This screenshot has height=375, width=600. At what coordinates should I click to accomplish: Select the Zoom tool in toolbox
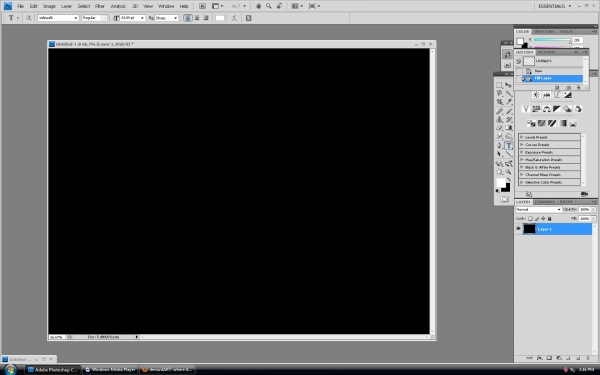pos(509,172)
